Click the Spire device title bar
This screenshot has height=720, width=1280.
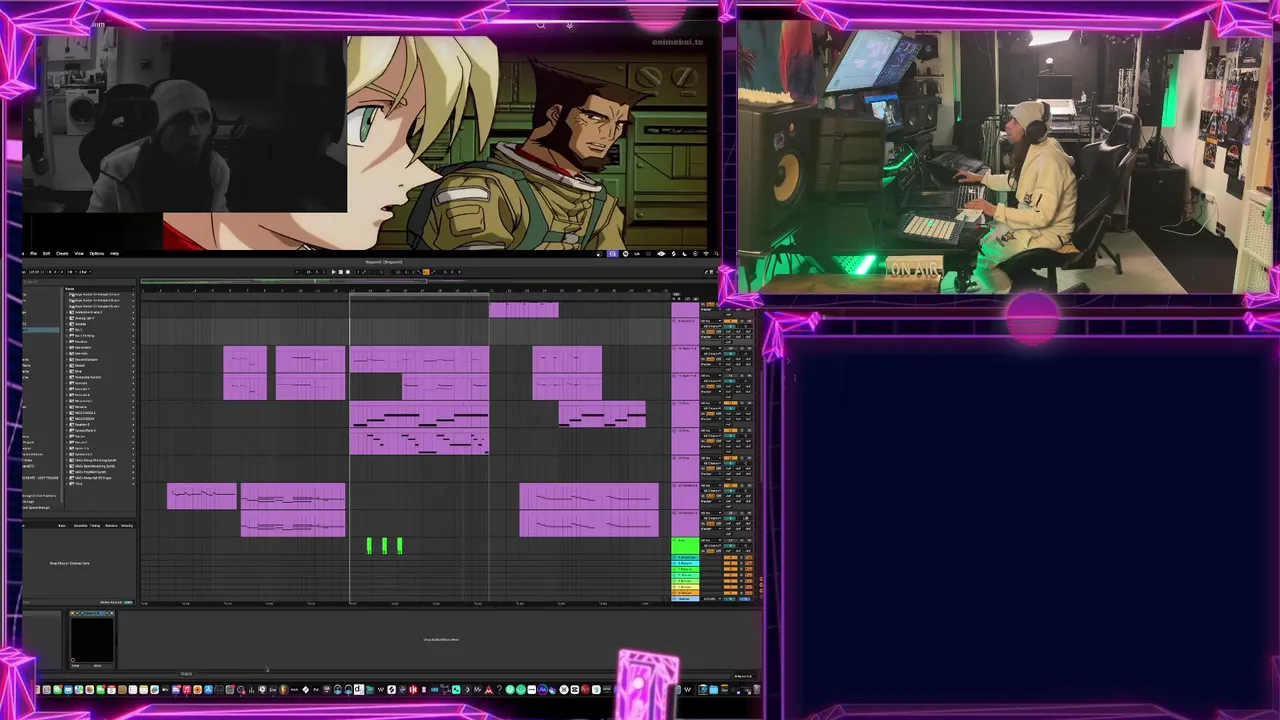tap(92, 613)
